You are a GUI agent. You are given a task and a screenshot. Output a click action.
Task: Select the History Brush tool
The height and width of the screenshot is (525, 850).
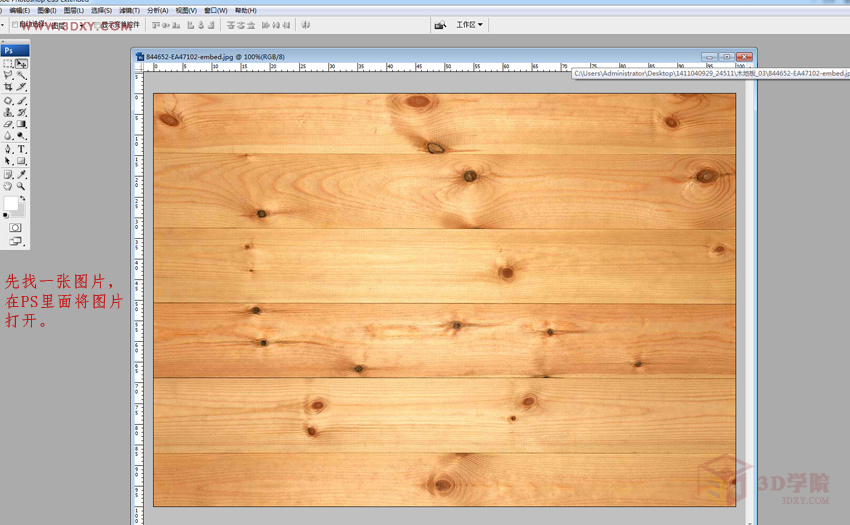(x=21, y=112)
